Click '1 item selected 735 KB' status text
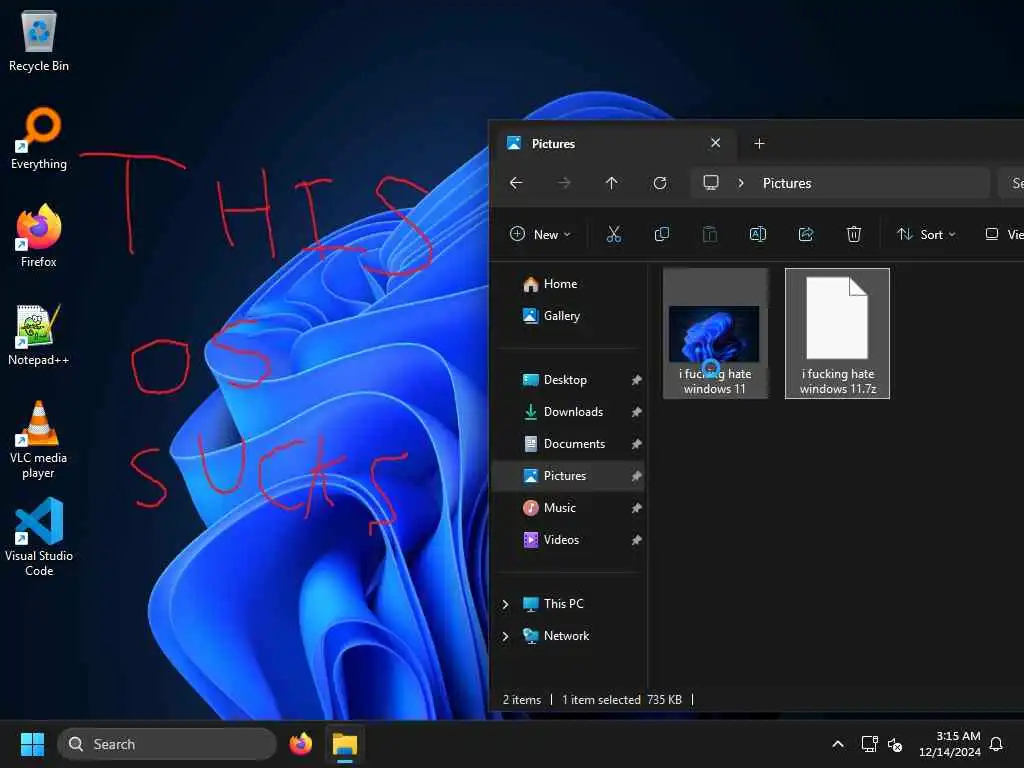This screenshot has height=768, width=1024. click(x=622, y=700)
